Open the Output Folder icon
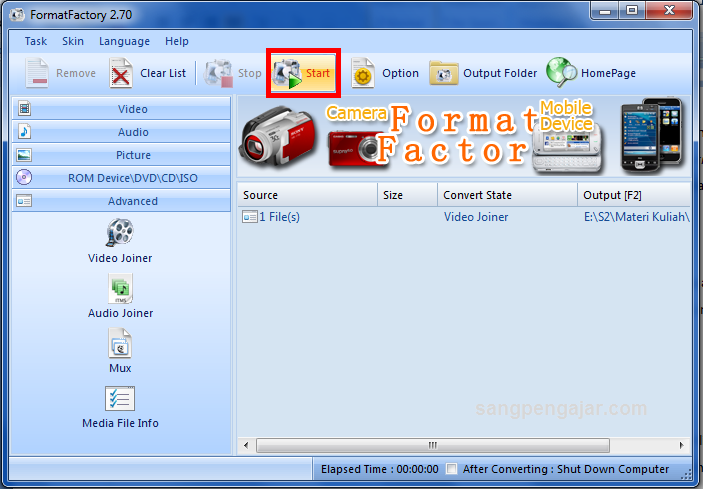 [x=443, y=73]
